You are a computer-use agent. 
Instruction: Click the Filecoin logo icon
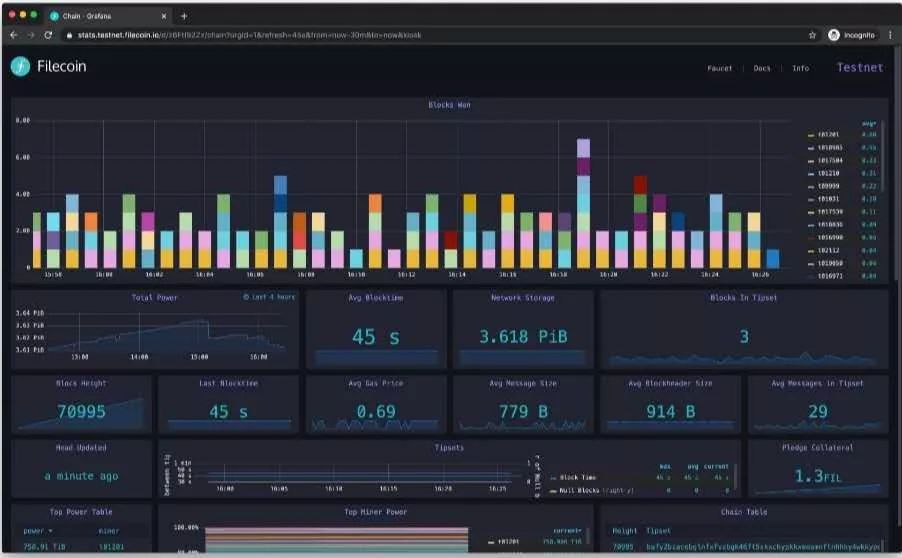point(20,67)
